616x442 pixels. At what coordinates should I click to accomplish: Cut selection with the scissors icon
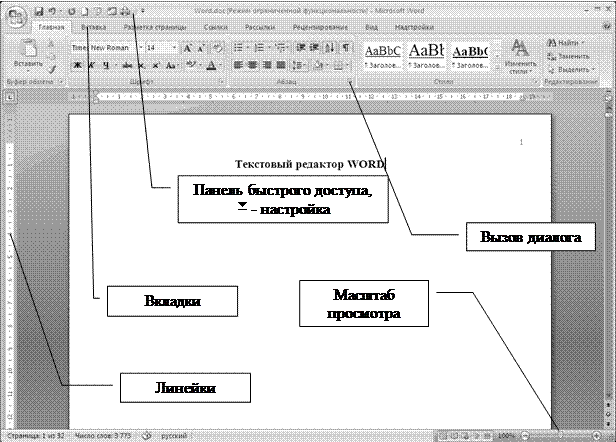point(51,44)
